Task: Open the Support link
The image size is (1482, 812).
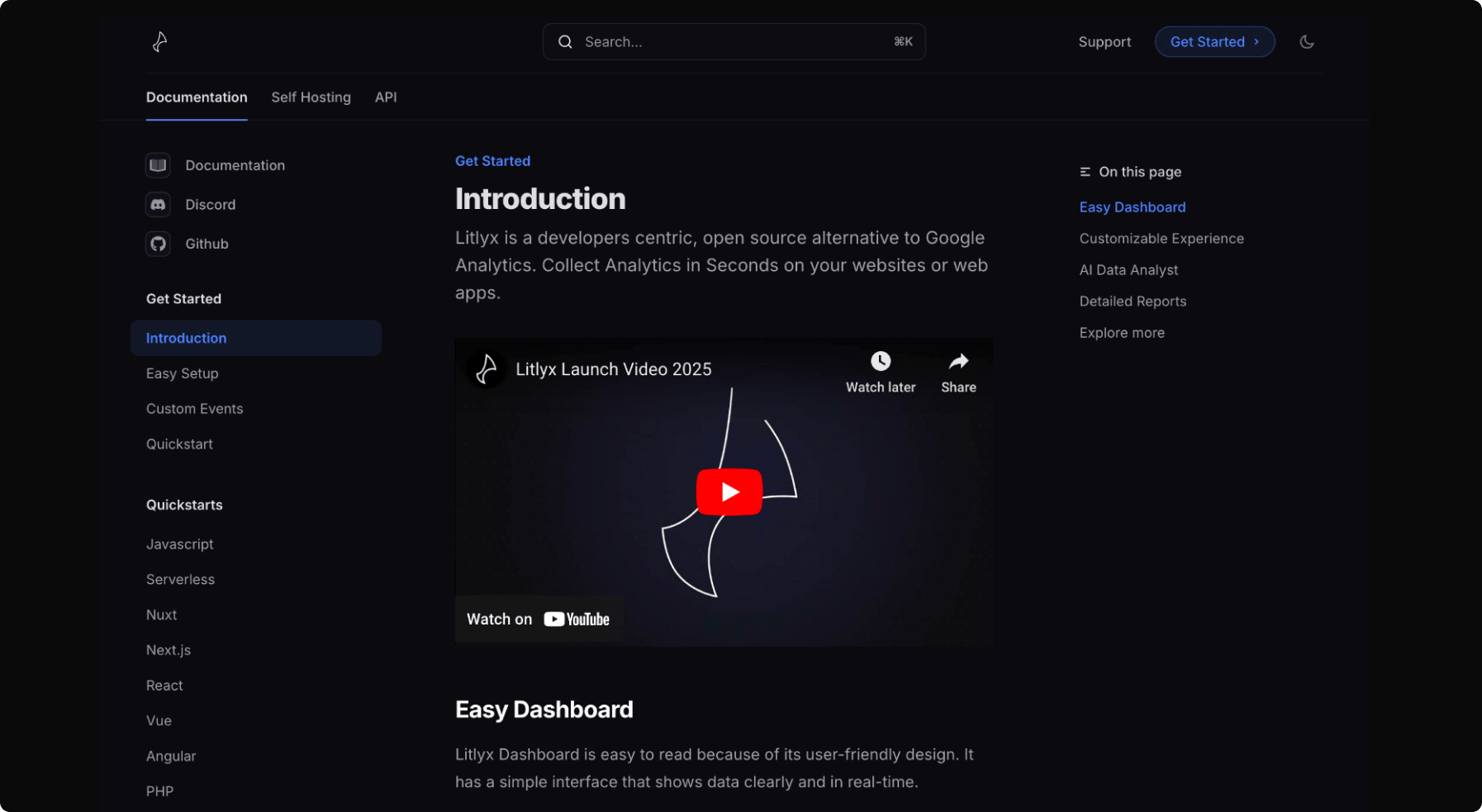Action: coord(1104,42)
